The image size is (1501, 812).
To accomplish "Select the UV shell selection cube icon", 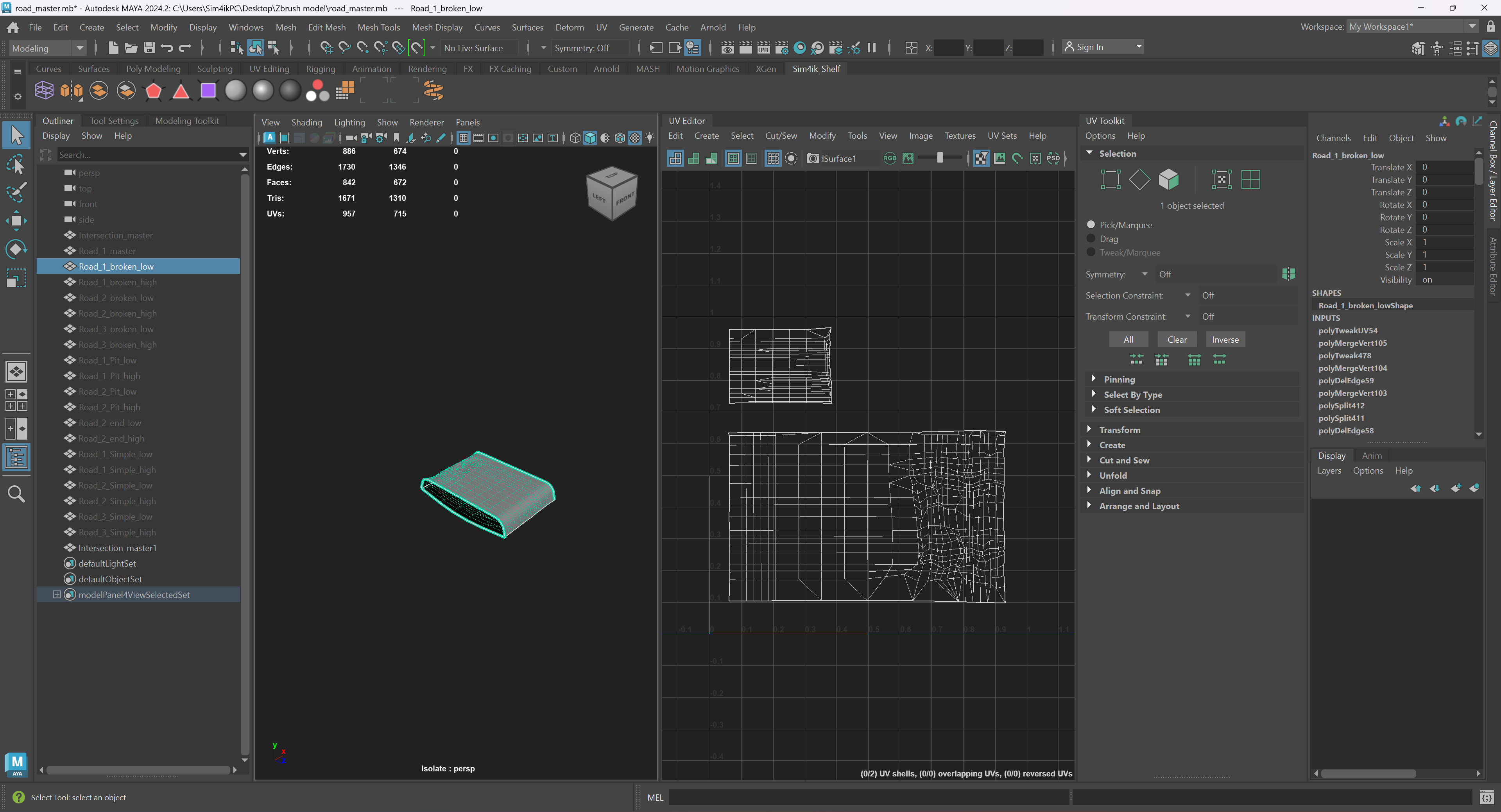I will 1168,179.
